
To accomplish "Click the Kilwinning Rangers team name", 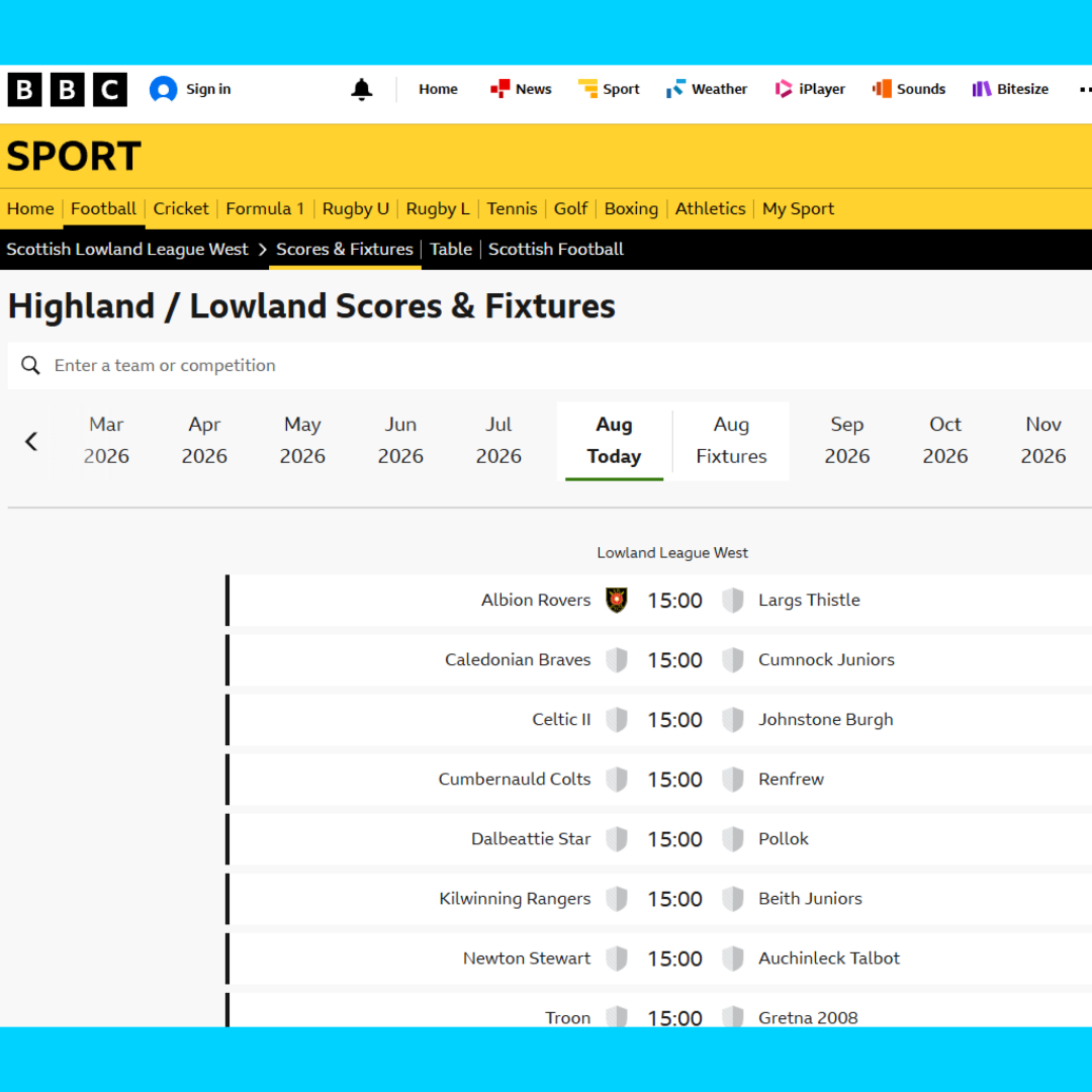I will (515, 899).
